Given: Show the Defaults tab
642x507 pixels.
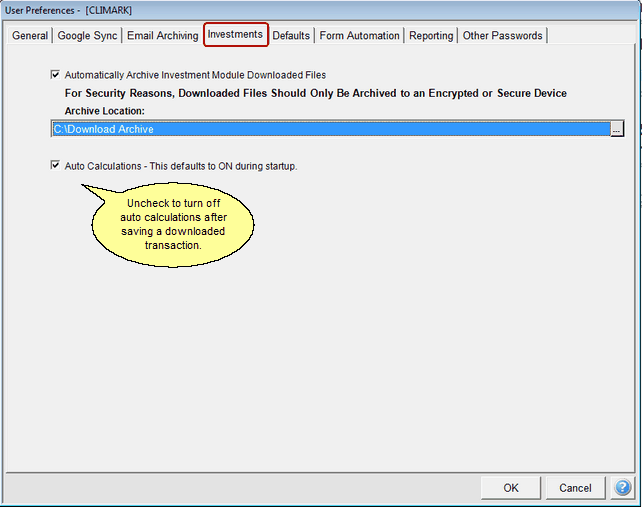Looking at the screenshot, I should pyautogui.click(x=291, y=36).
